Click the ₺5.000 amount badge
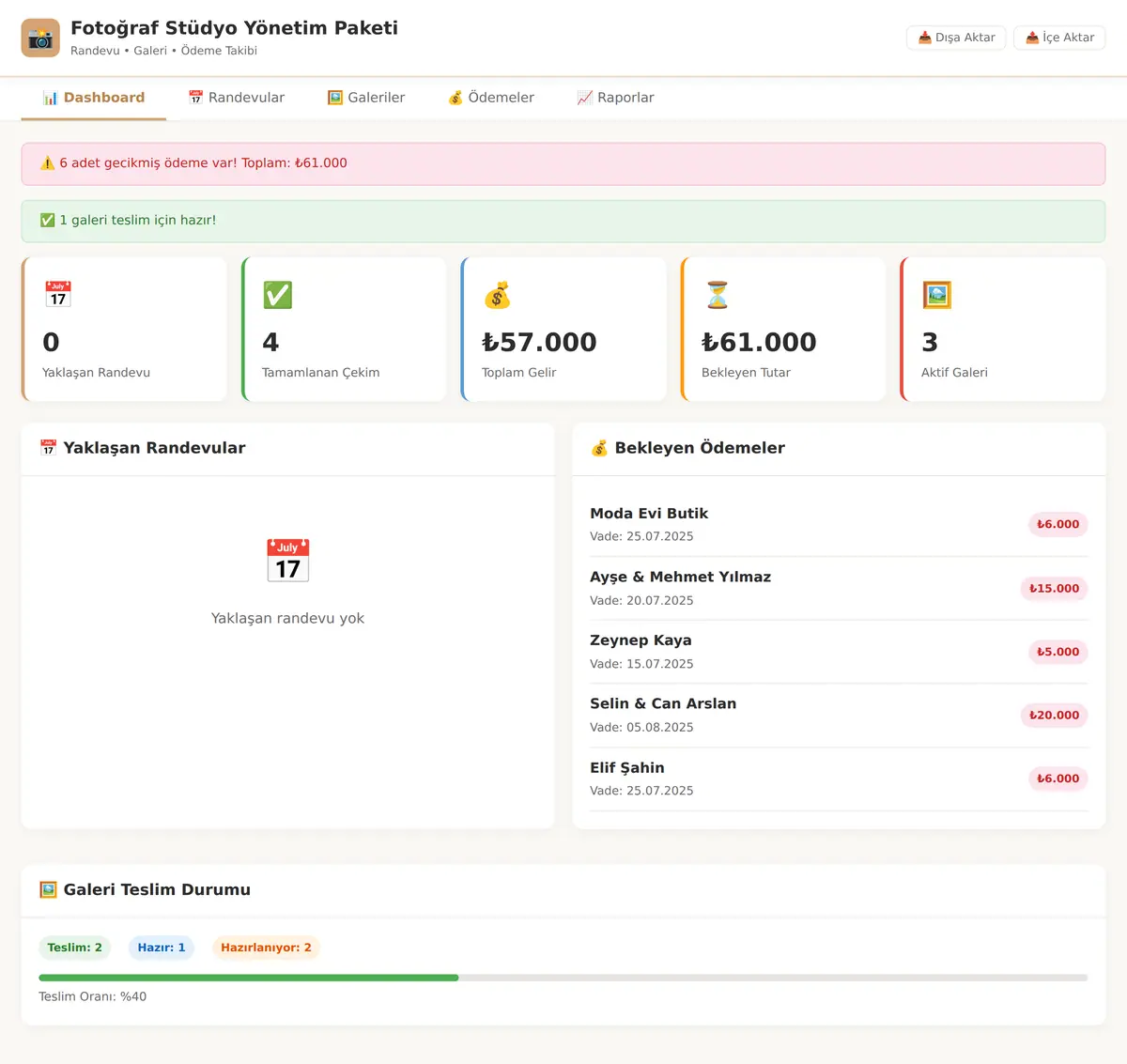1127x1064 pixels. (x=1058, y=652)
